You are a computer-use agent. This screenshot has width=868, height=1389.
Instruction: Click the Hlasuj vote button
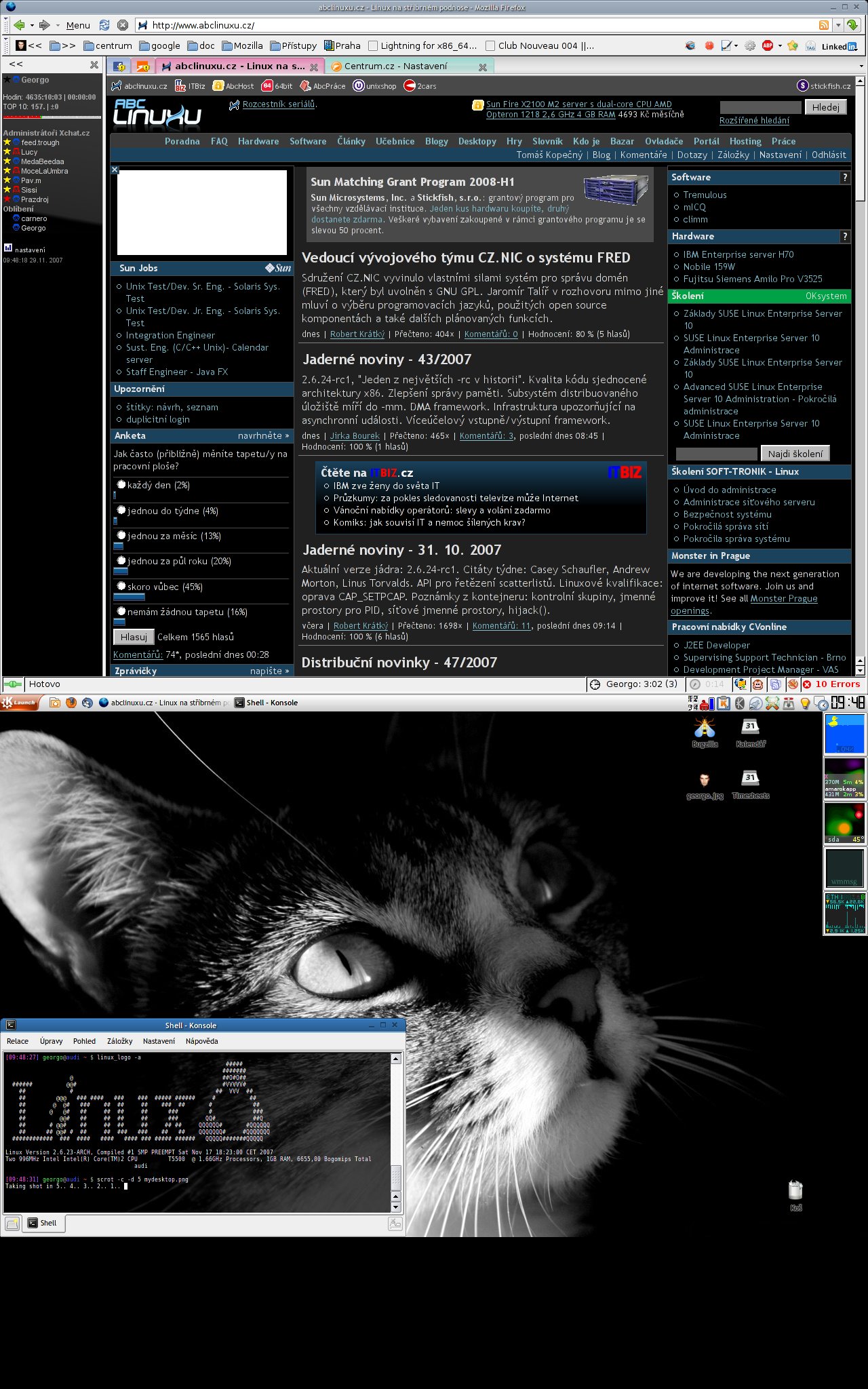[134, 637]
